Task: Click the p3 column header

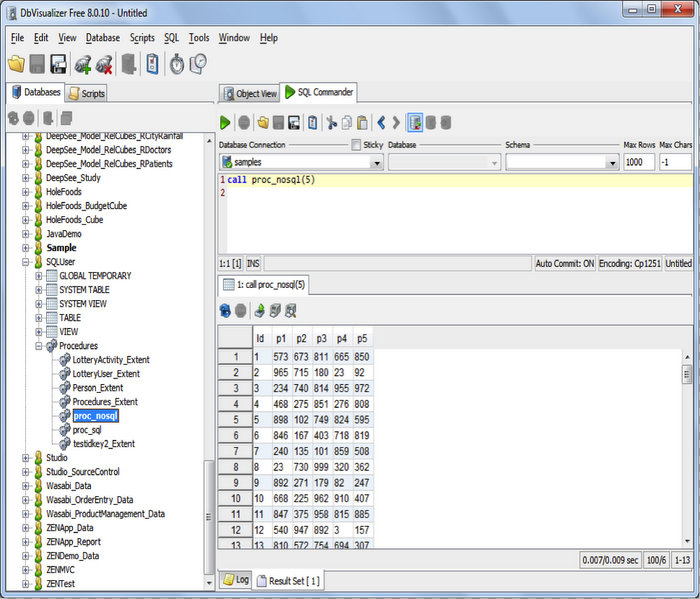Action: (x=321, y=339)
